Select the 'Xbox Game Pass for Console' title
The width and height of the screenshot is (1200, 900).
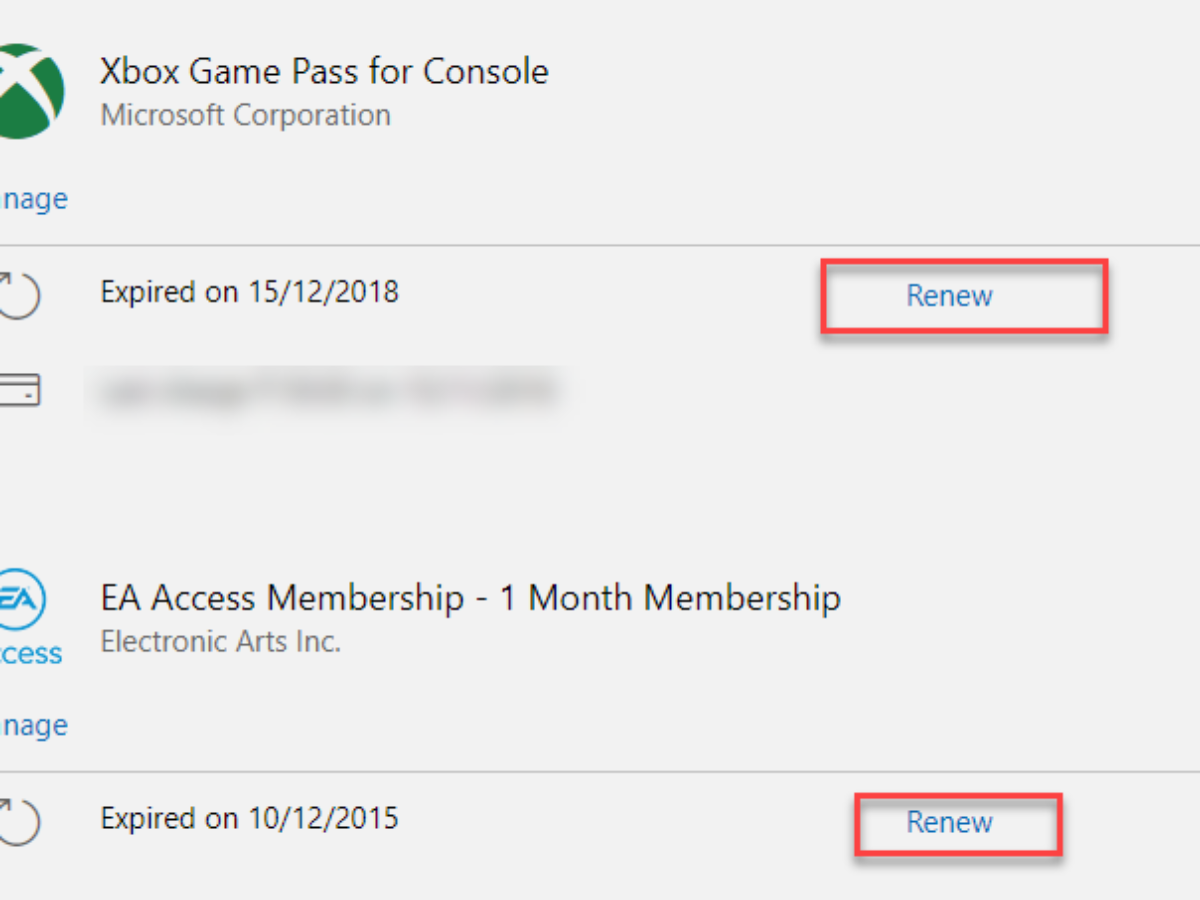(x=324, y=72)
